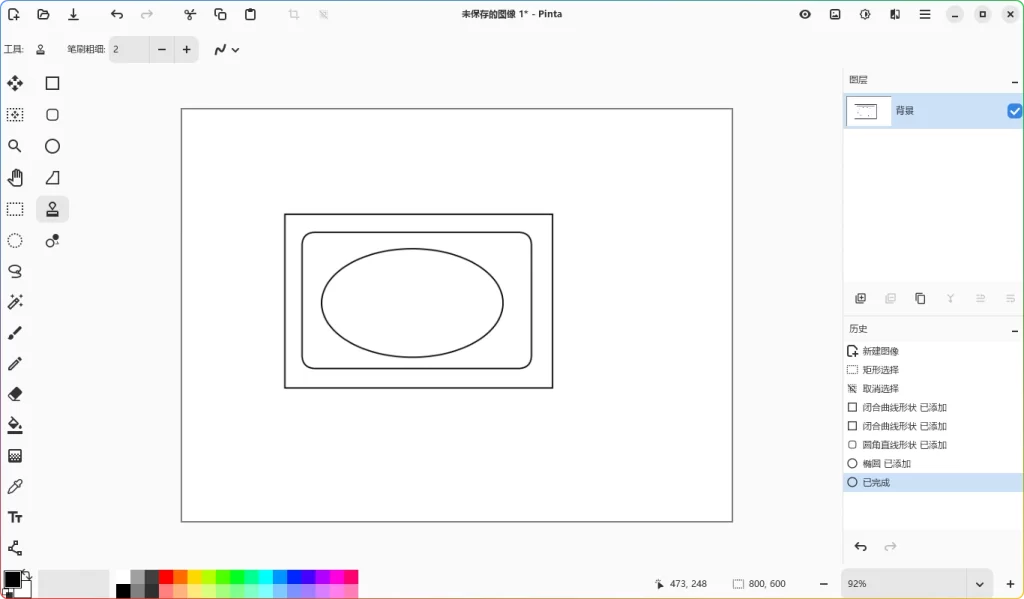
Task: Click the undo button below history list
Action: tap(860, 547)
